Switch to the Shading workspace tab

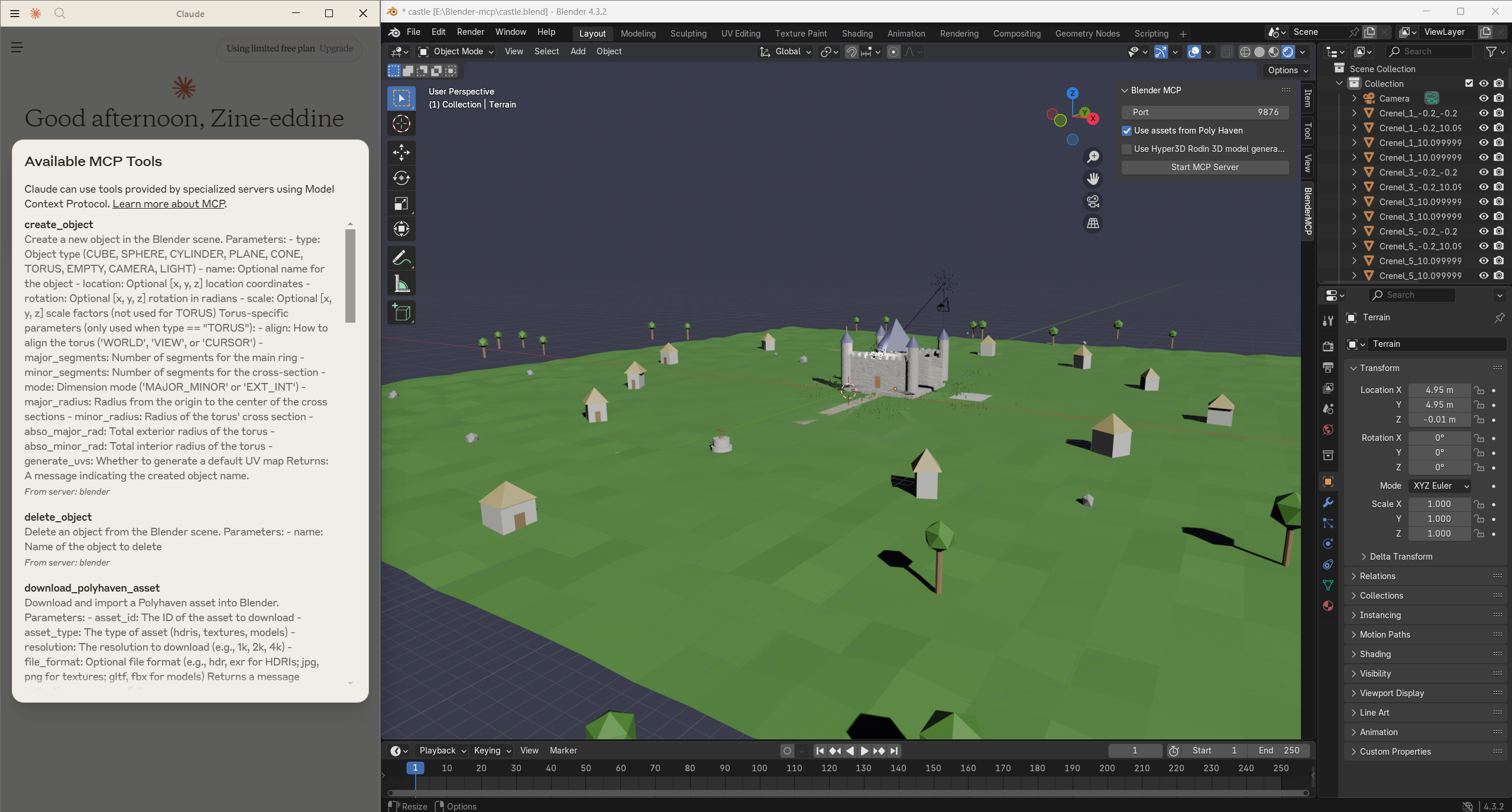click(x=857, y=34)
